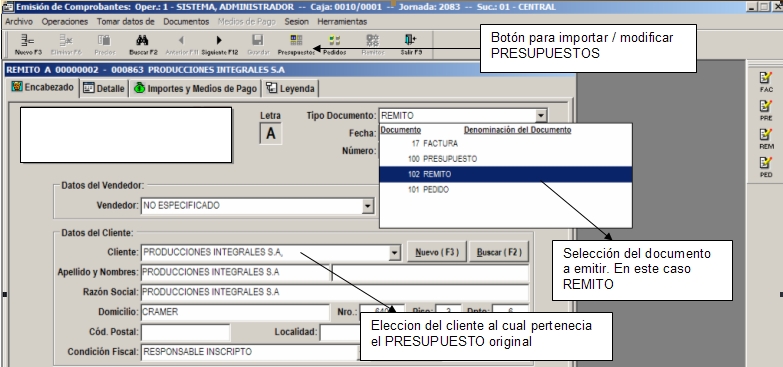Expand the Cliente dropdown list
The width and height of the screenshot is (783, 367).
click(394, 253)
